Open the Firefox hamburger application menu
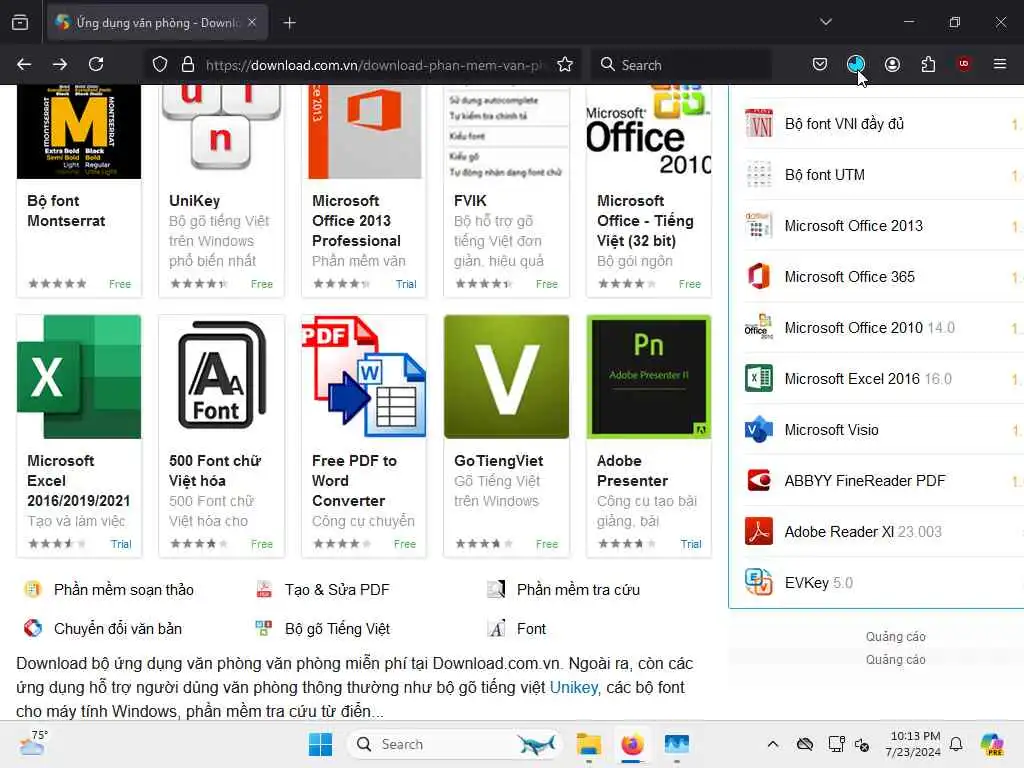 tap(1000, 64)
